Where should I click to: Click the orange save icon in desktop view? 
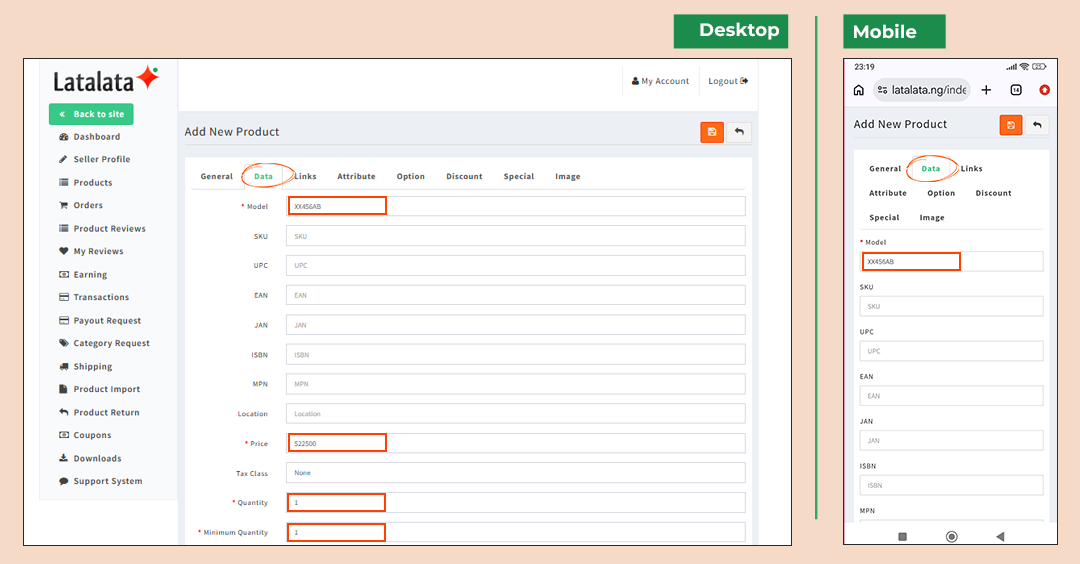[712, 132]
